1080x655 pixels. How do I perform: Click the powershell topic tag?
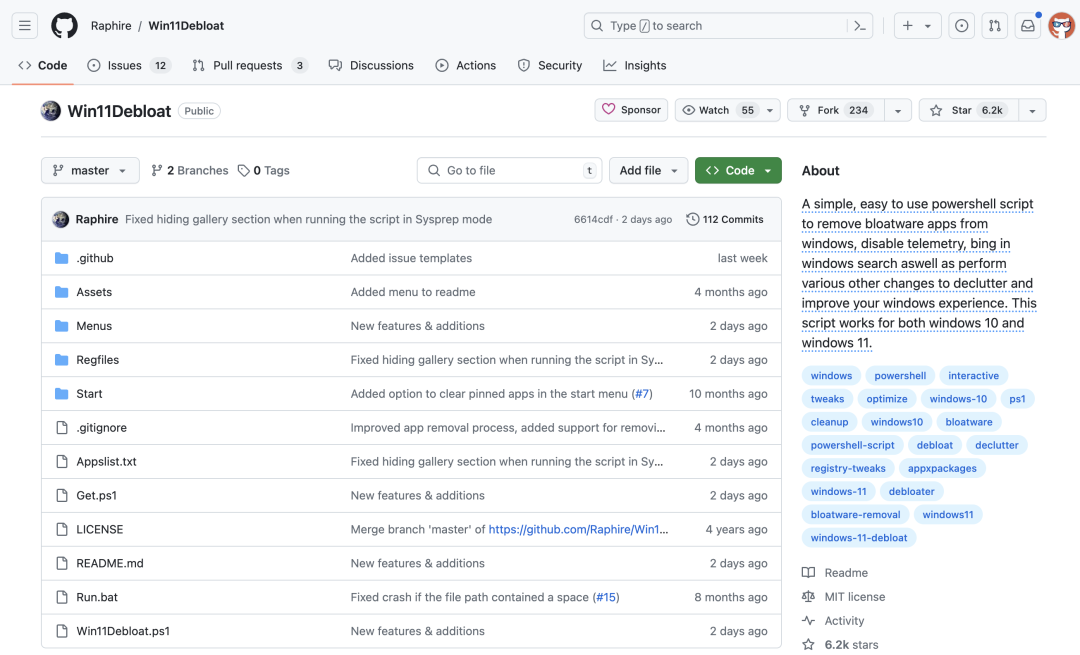coord(900,376)
